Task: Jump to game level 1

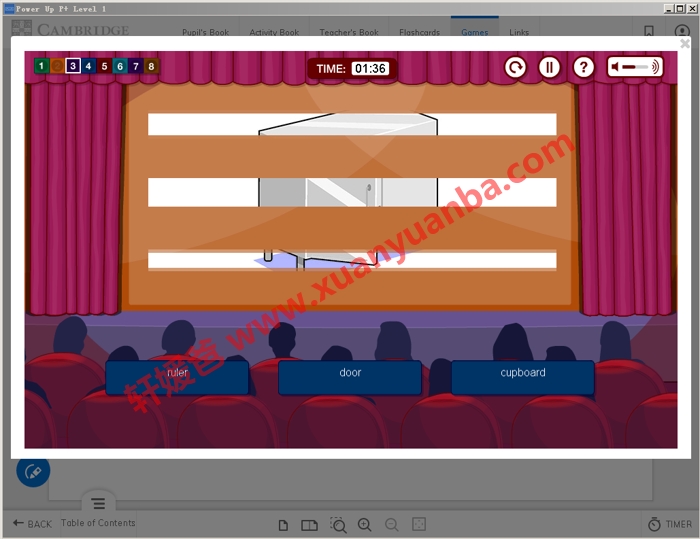Action: pyautogui.click(x=41, y=67)
